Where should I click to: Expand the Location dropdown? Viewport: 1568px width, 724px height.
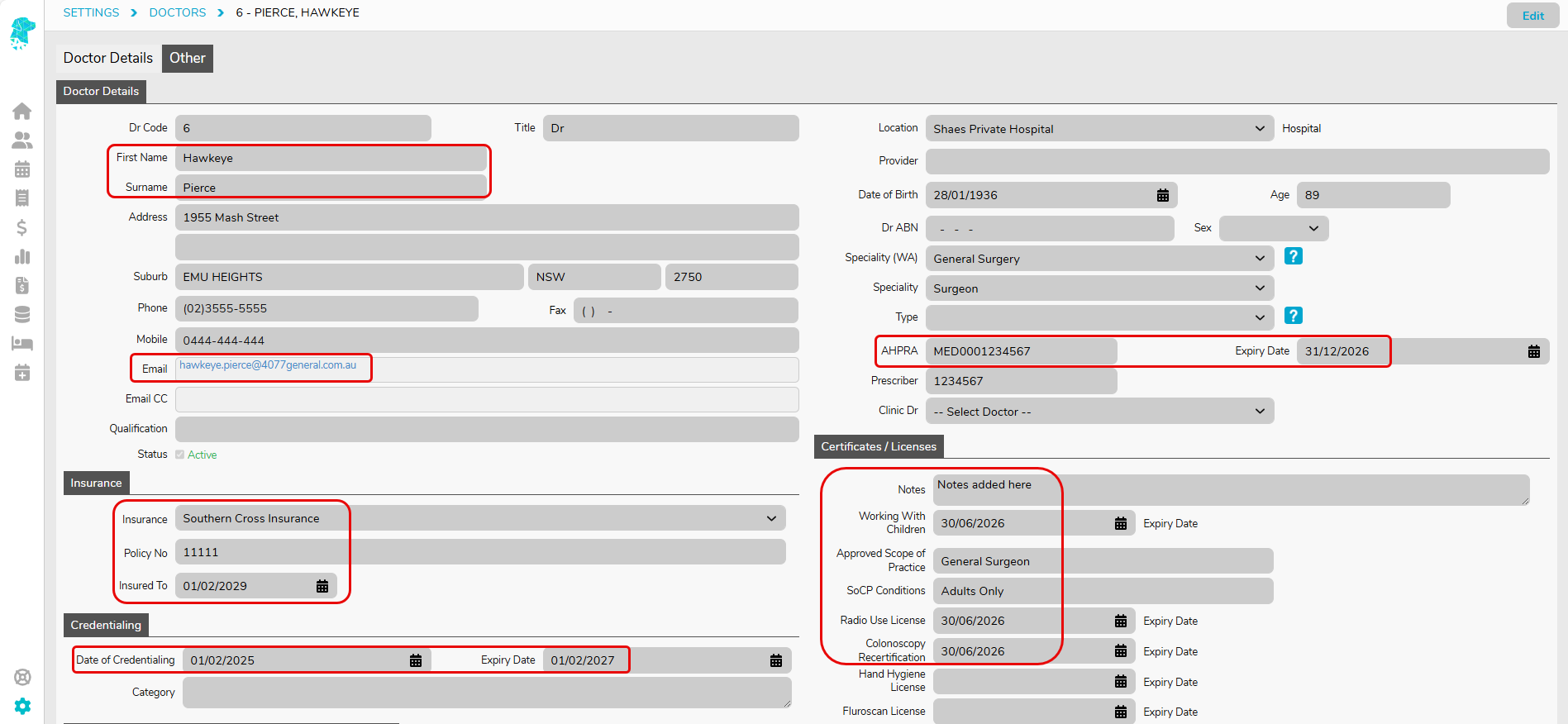tap(1099, 129)
